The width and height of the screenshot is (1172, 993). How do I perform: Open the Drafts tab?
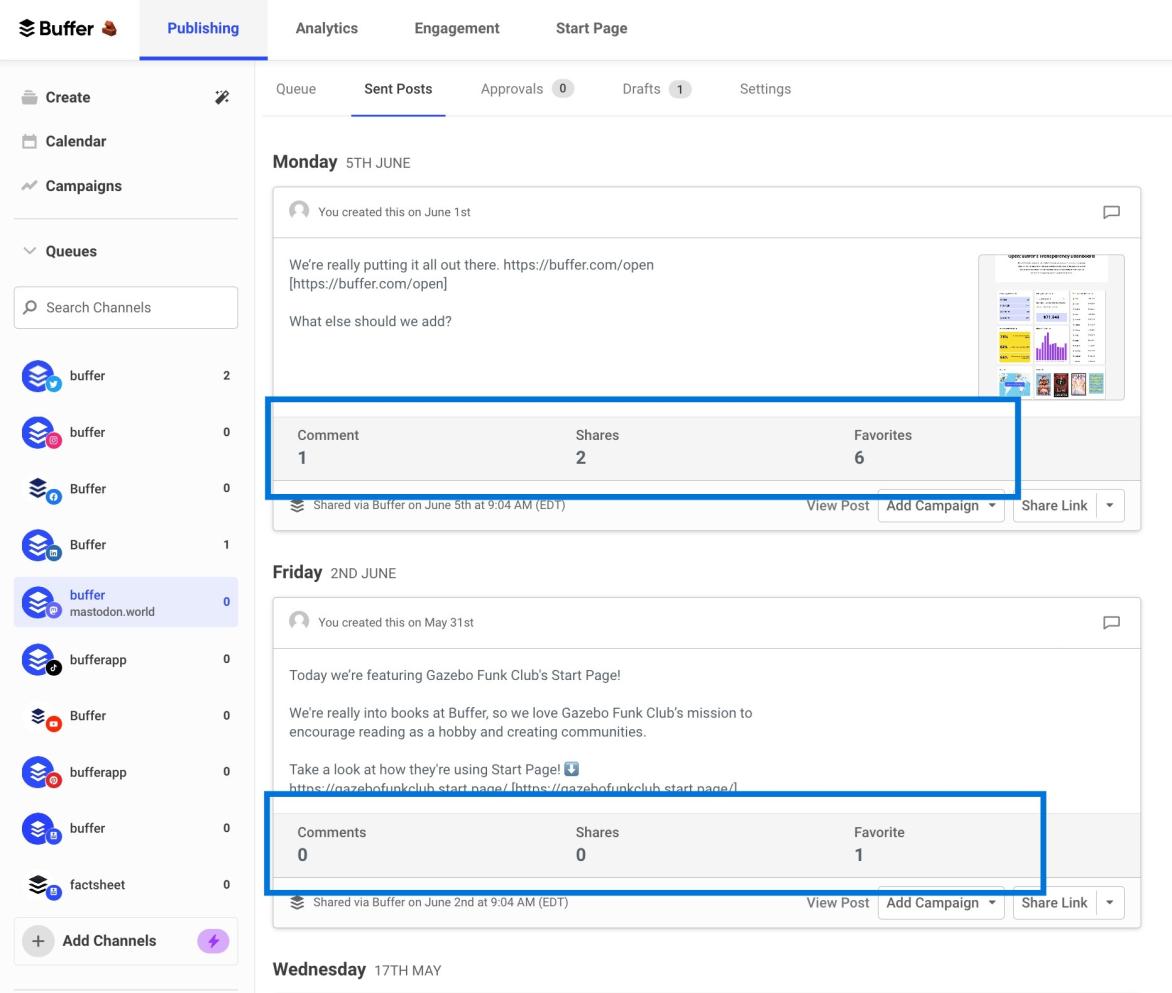(x=656, y=89)
